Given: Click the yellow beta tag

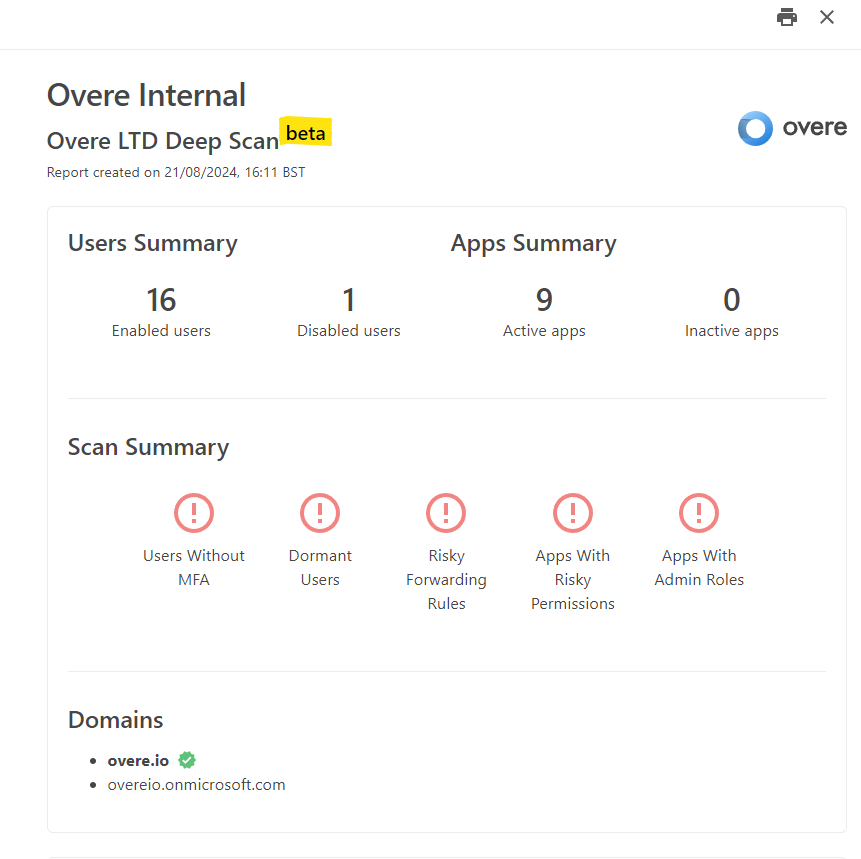Looking at the screenshot, I should pos(305,132).
